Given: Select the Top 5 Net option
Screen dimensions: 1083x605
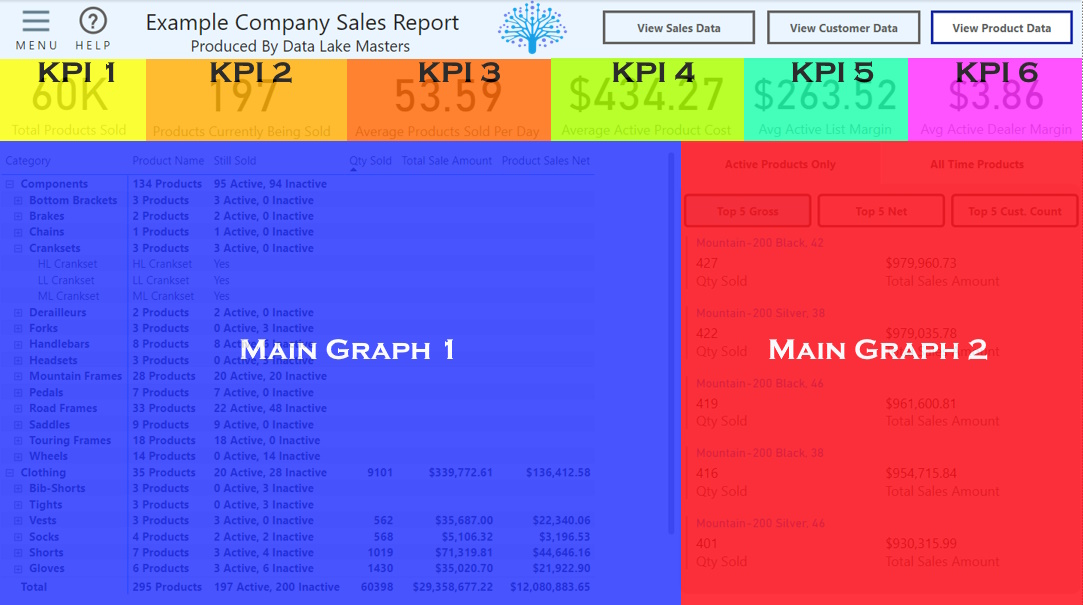Looking at the screenshot, I should [881, 211].
